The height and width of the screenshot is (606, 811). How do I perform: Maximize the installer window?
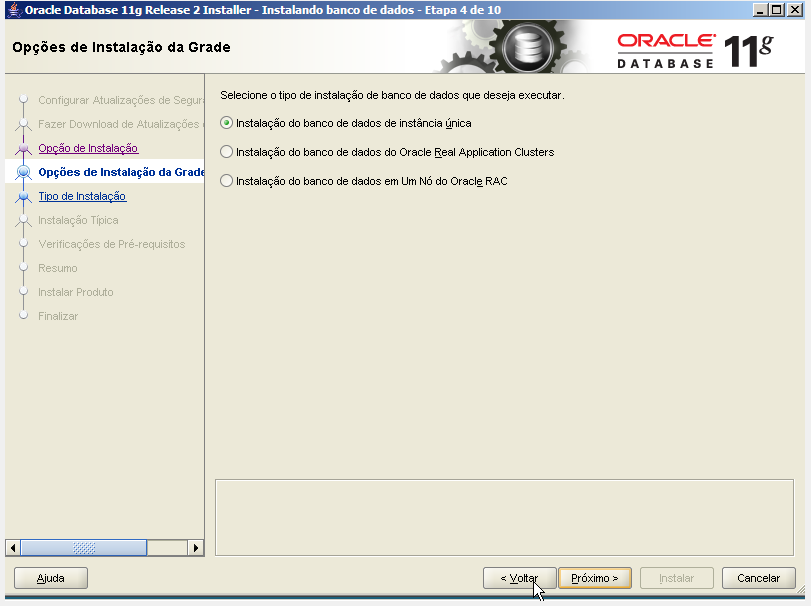pyautogui.click(x=777, y=10)
